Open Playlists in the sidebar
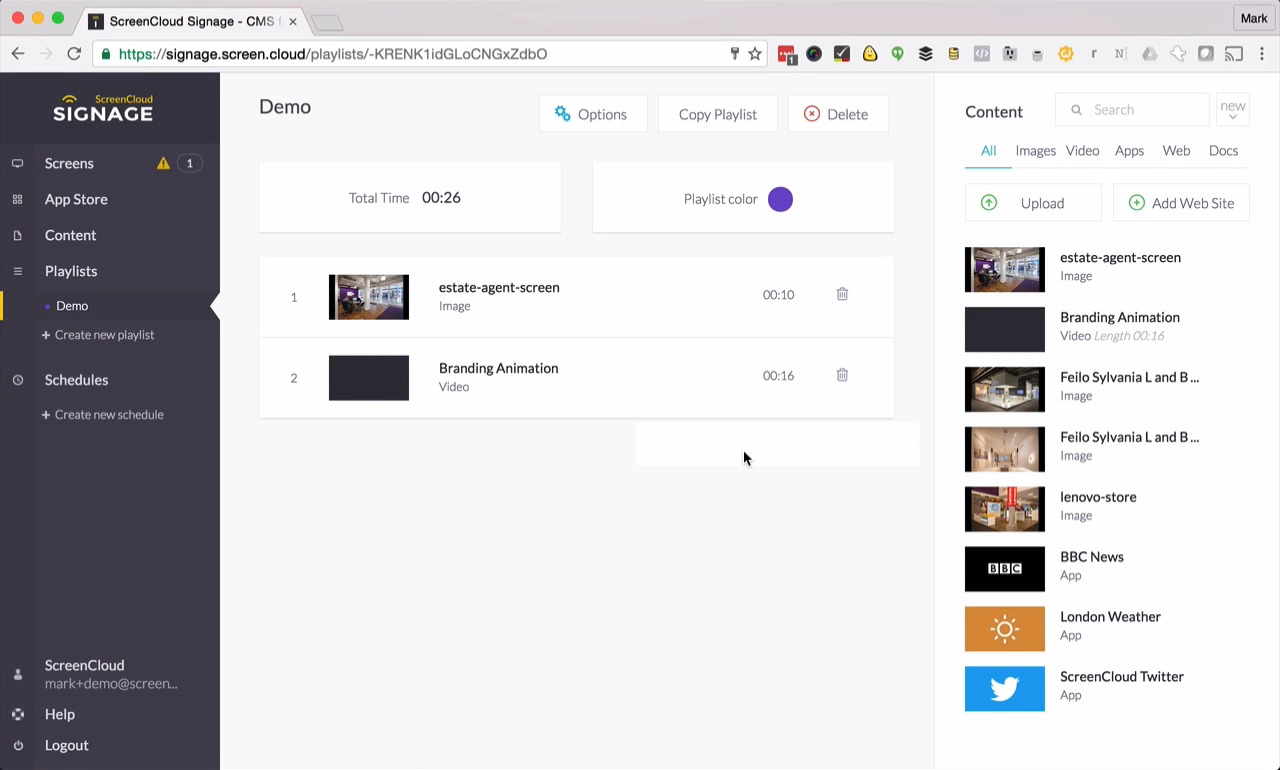The height and width of the screenshot is (770, 1280). [x=71, y=271]
